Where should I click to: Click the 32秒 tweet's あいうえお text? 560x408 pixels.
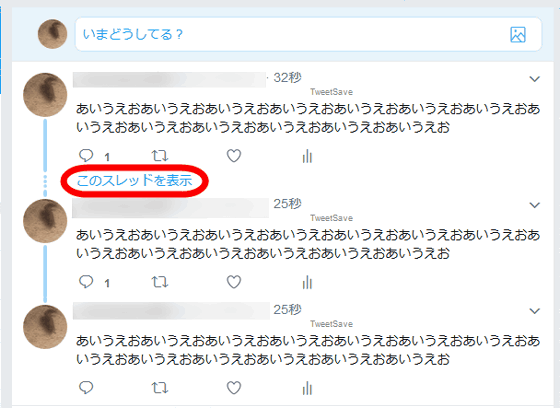(x=308, y=118)
